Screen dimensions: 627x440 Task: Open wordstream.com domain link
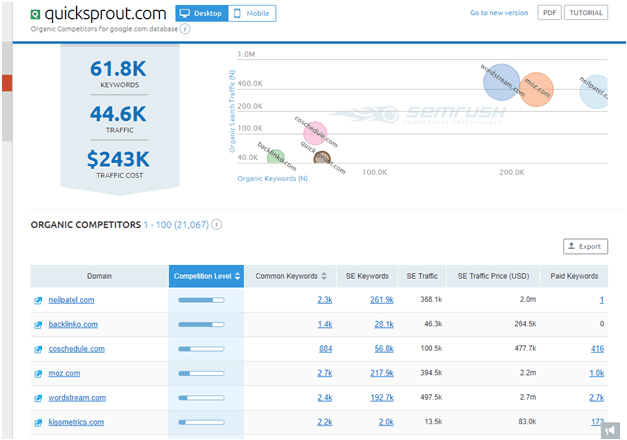tap(77, 398)
